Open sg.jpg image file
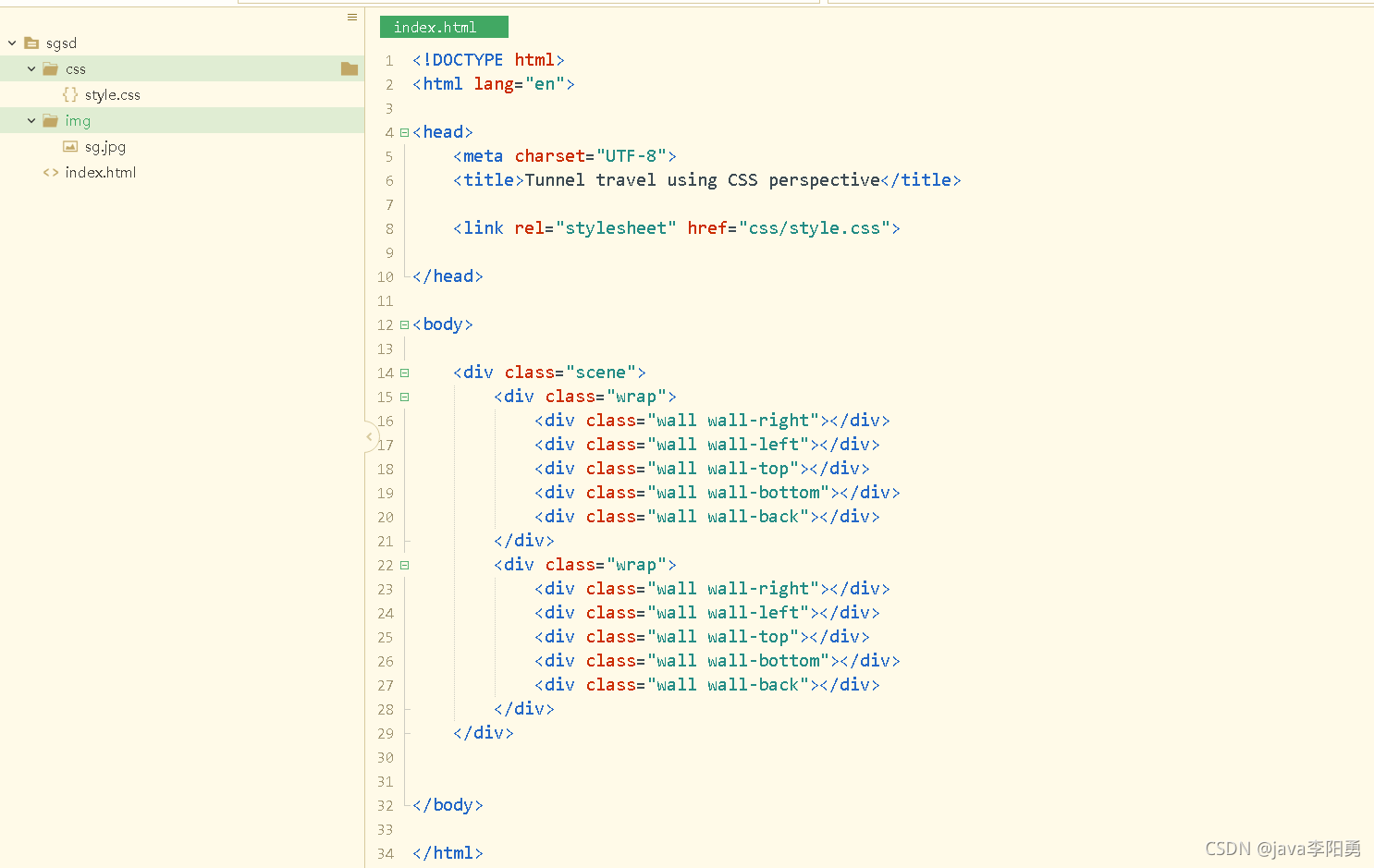Image resolution: width=1374 pixels, height=868 pixels. point(105,147)
